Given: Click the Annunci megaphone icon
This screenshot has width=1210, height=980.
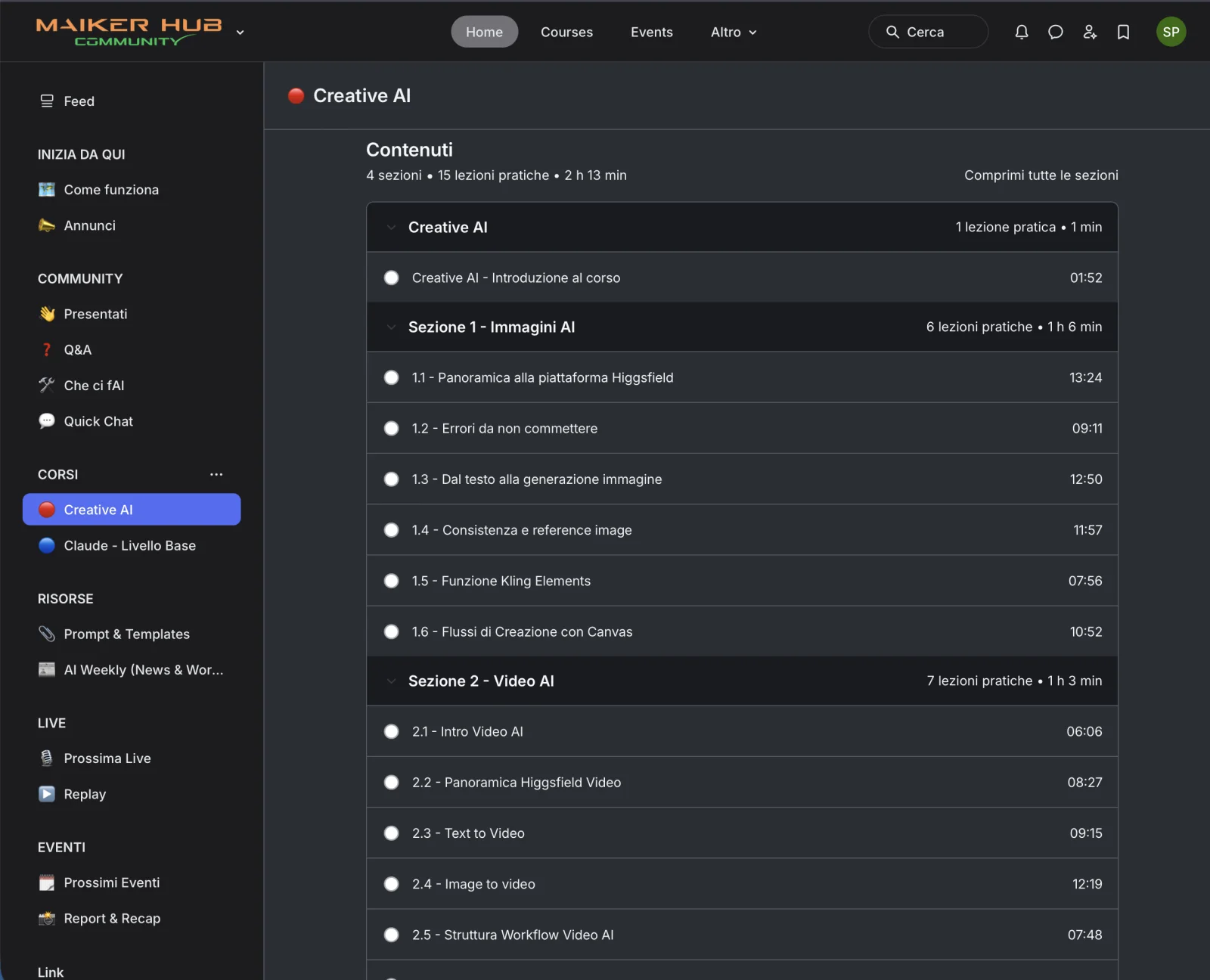Looking at the screenshot, I should (x=47, y=225).
